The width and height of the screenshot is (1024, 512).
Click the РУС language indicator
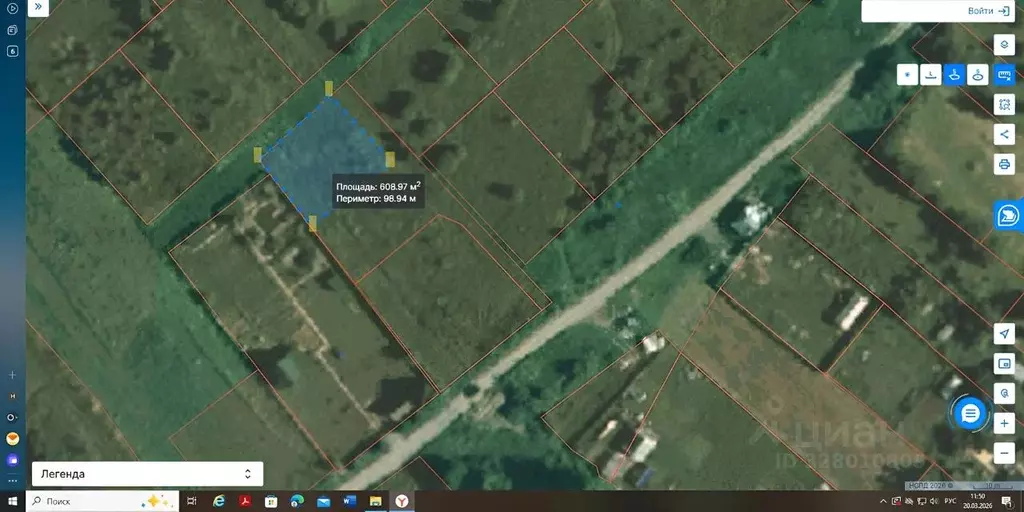951,501
